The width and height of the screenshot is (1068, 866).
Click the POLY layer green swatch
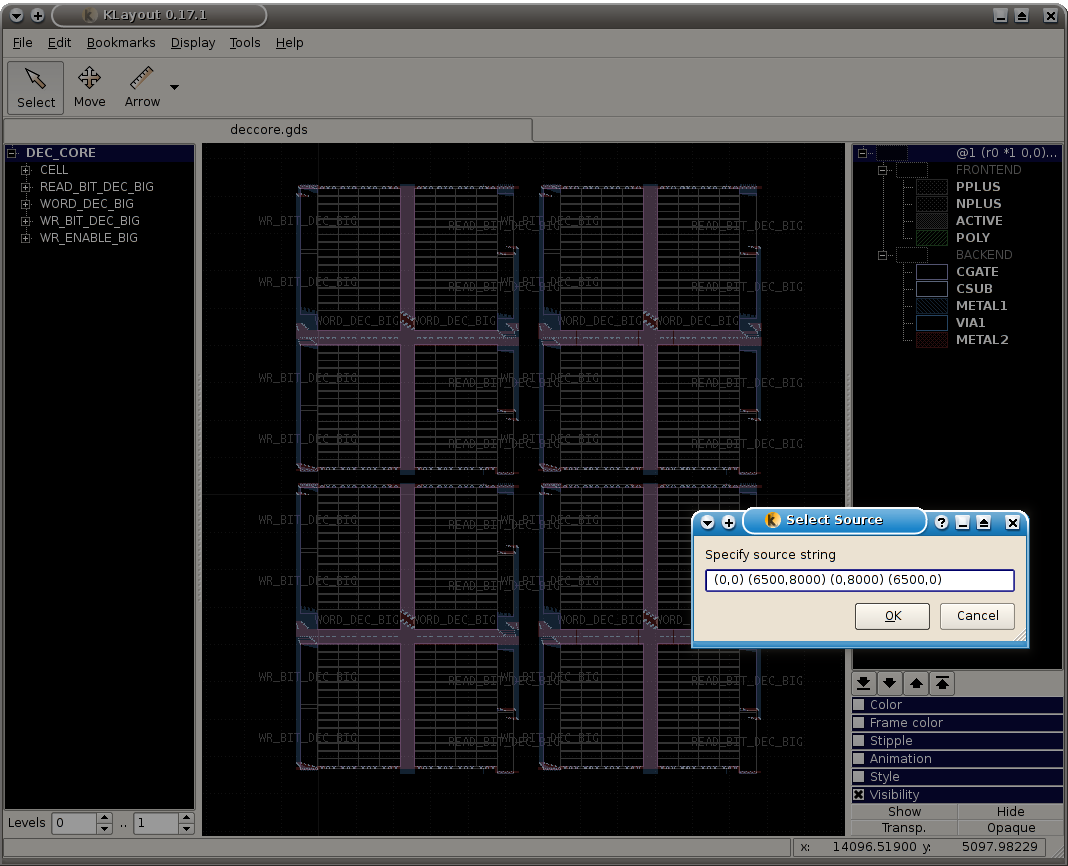click(931, 238)
